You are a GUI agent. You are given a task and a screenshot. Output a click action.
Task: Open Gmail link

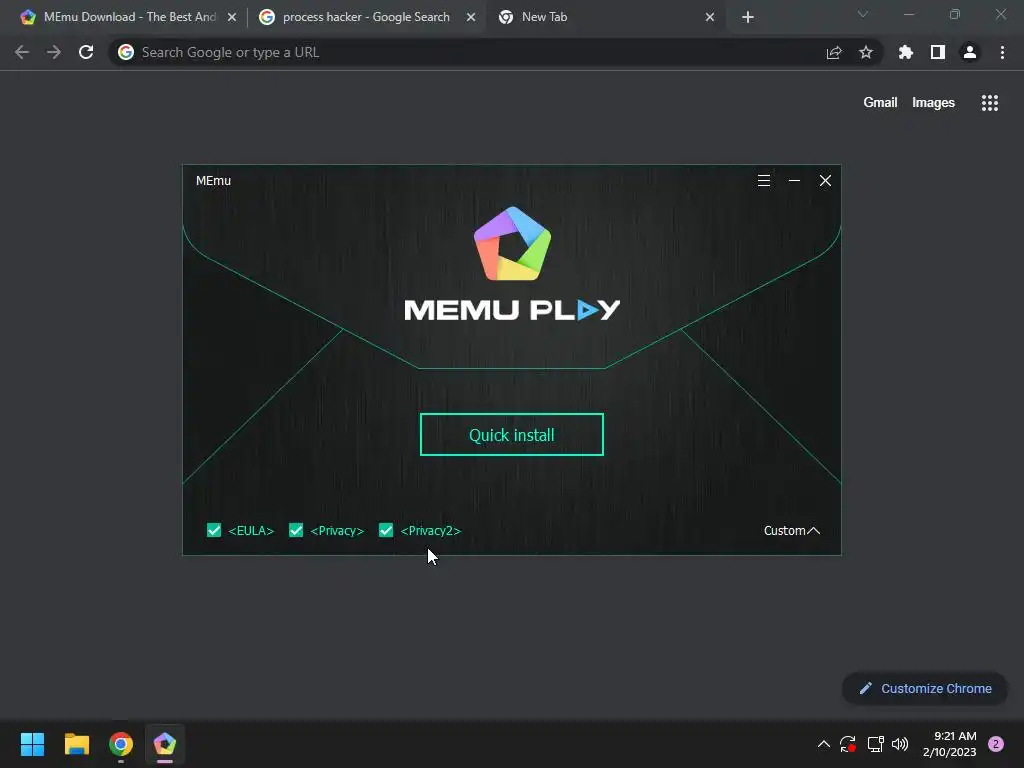(x=880, y=103)
